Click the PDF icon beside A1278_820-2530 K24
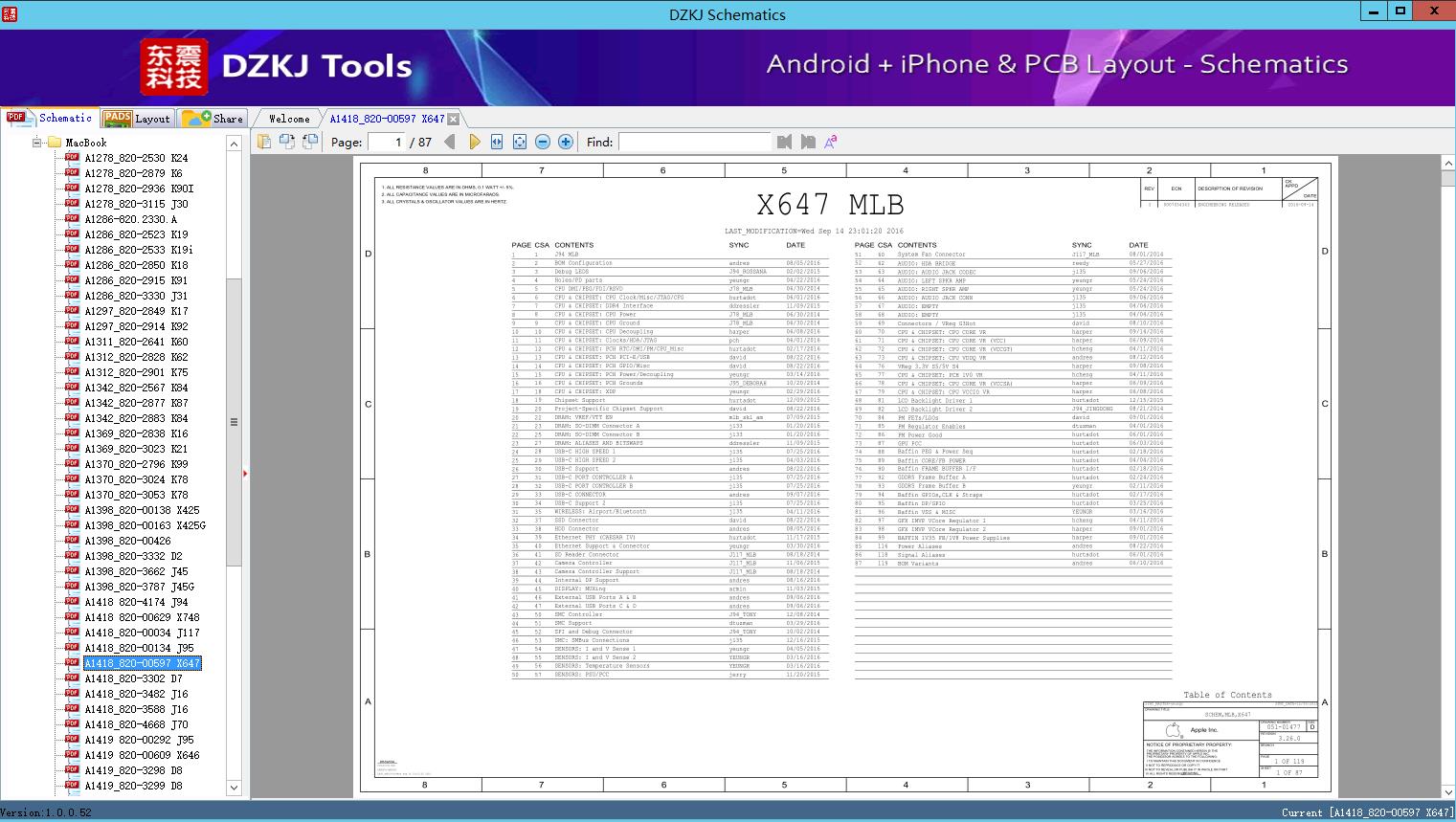Screen dimensions: 1456x822 pos(72,158)
